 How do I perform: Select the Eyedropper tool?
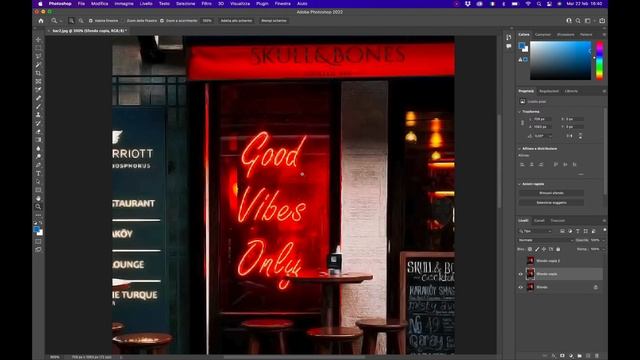coord(38,89)
